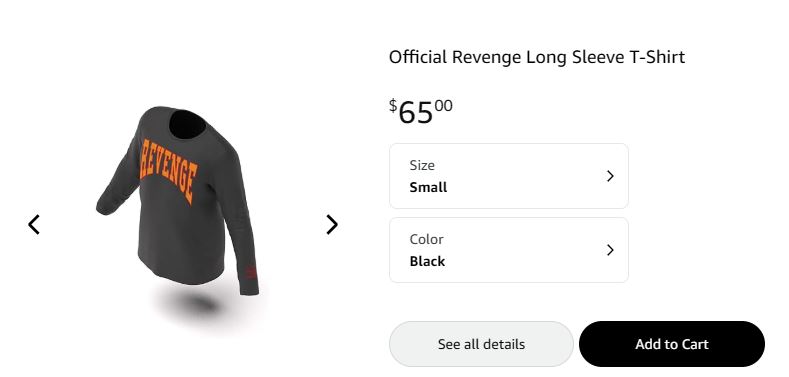Click the Small size value label
Image resolution: width=789 pixels, height=377 pixels.
[x=428, y=188]
